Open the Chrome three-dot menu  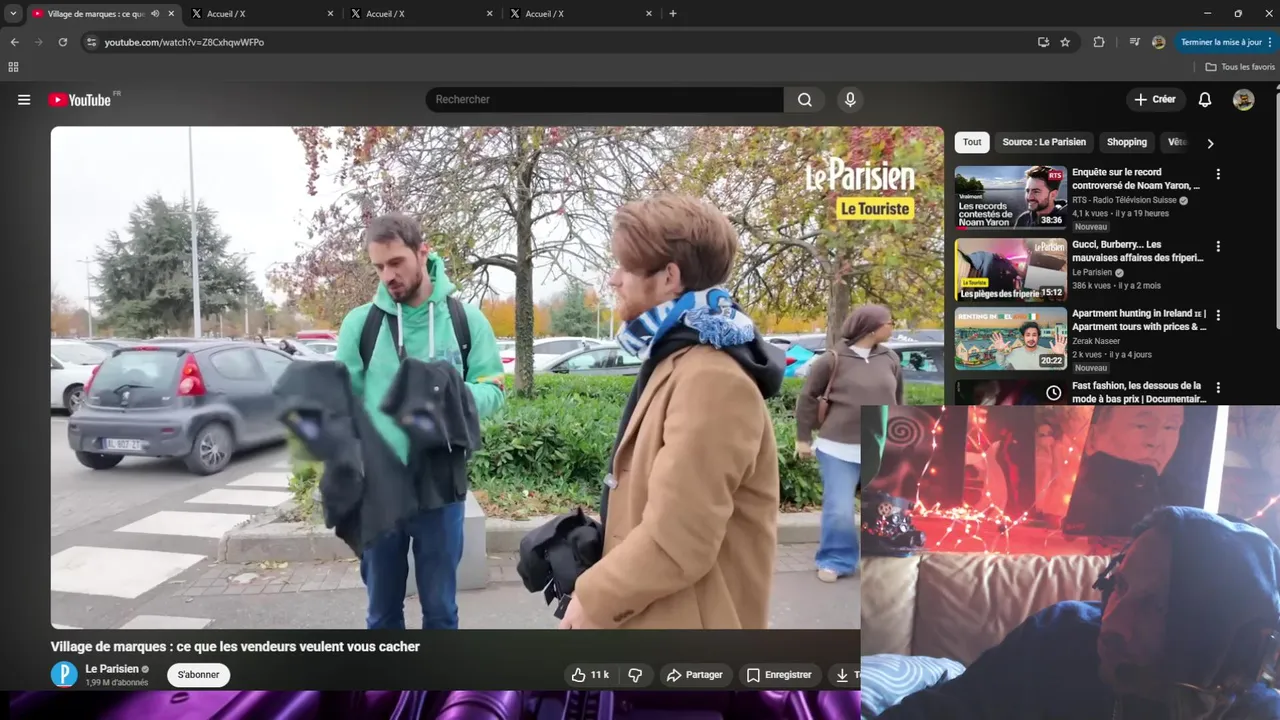tap(1271, 42)
